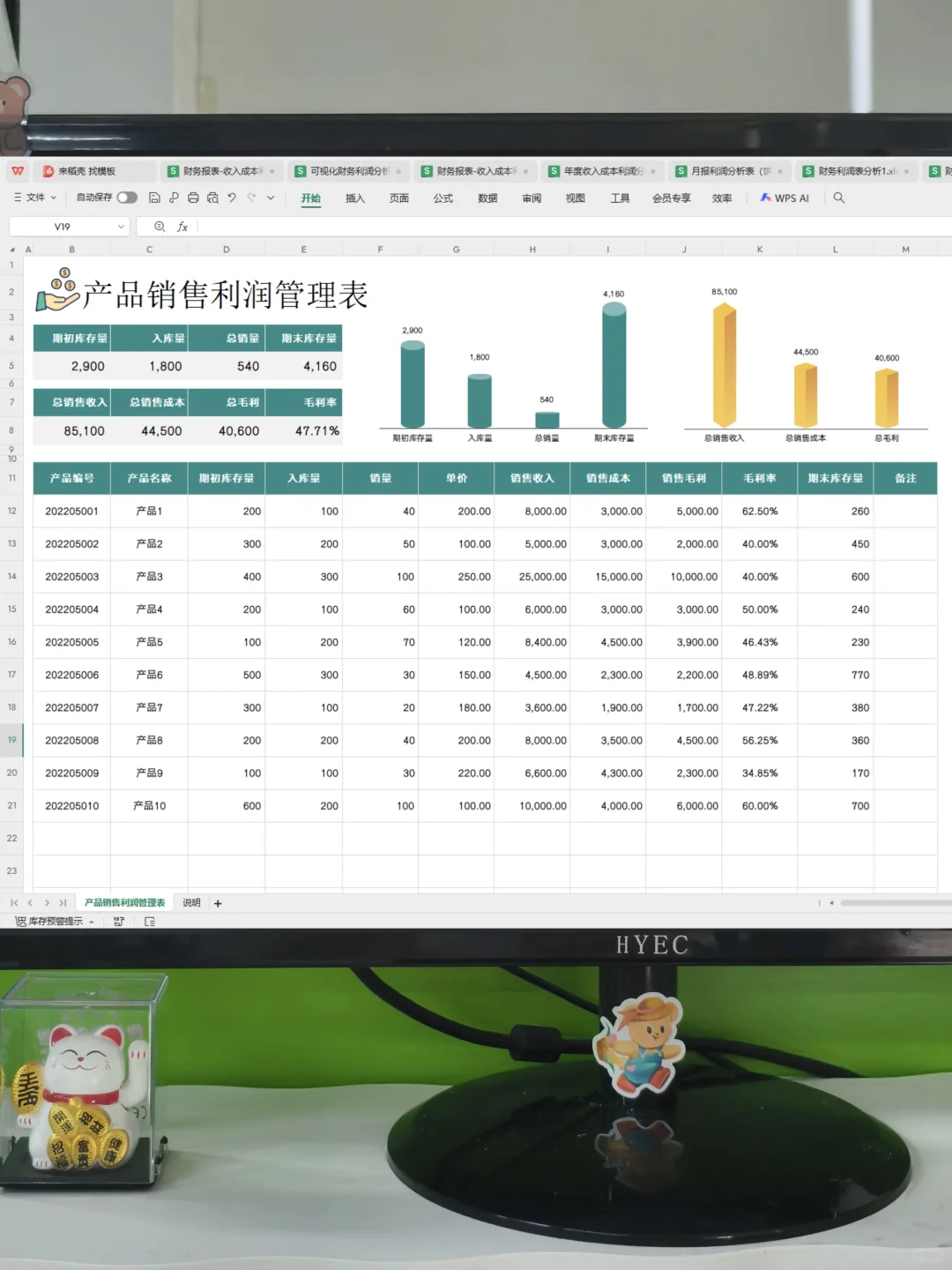This screenshot has width=952, height=1270.
Task: Open the 数据 ribbon tab
Action: coord(487,198)
